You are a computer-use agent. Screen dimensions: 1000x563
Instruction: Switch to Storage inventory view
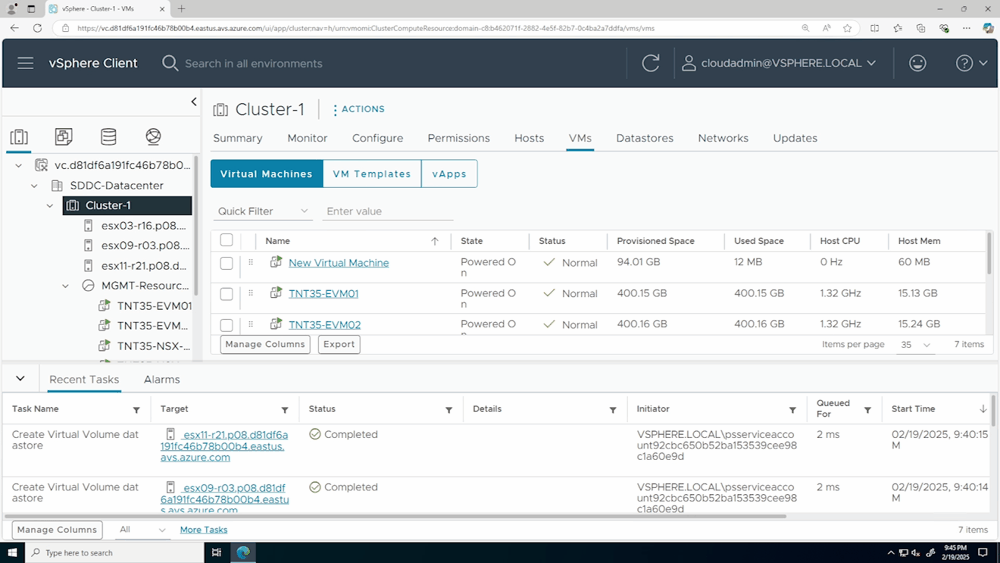point(108,136)
